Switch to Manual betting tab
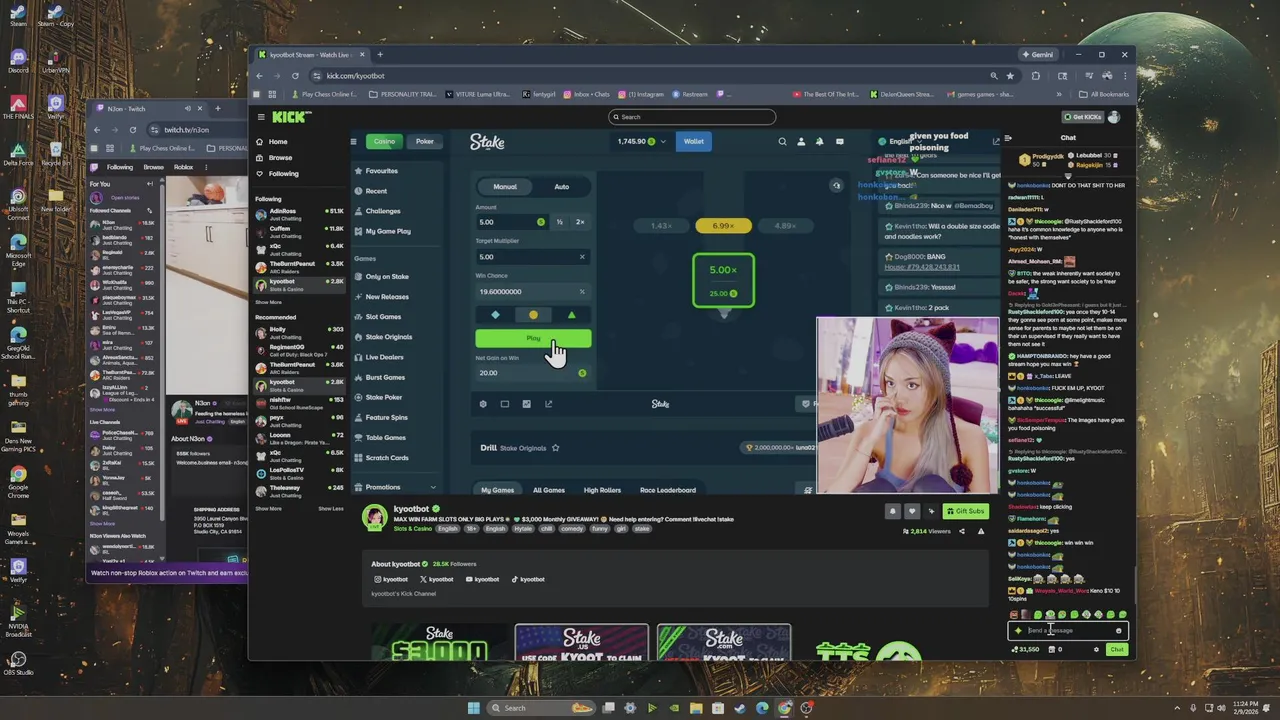The height and width of the screenshot is (720, 1280). pyautogui.click(x=505, y=187)
